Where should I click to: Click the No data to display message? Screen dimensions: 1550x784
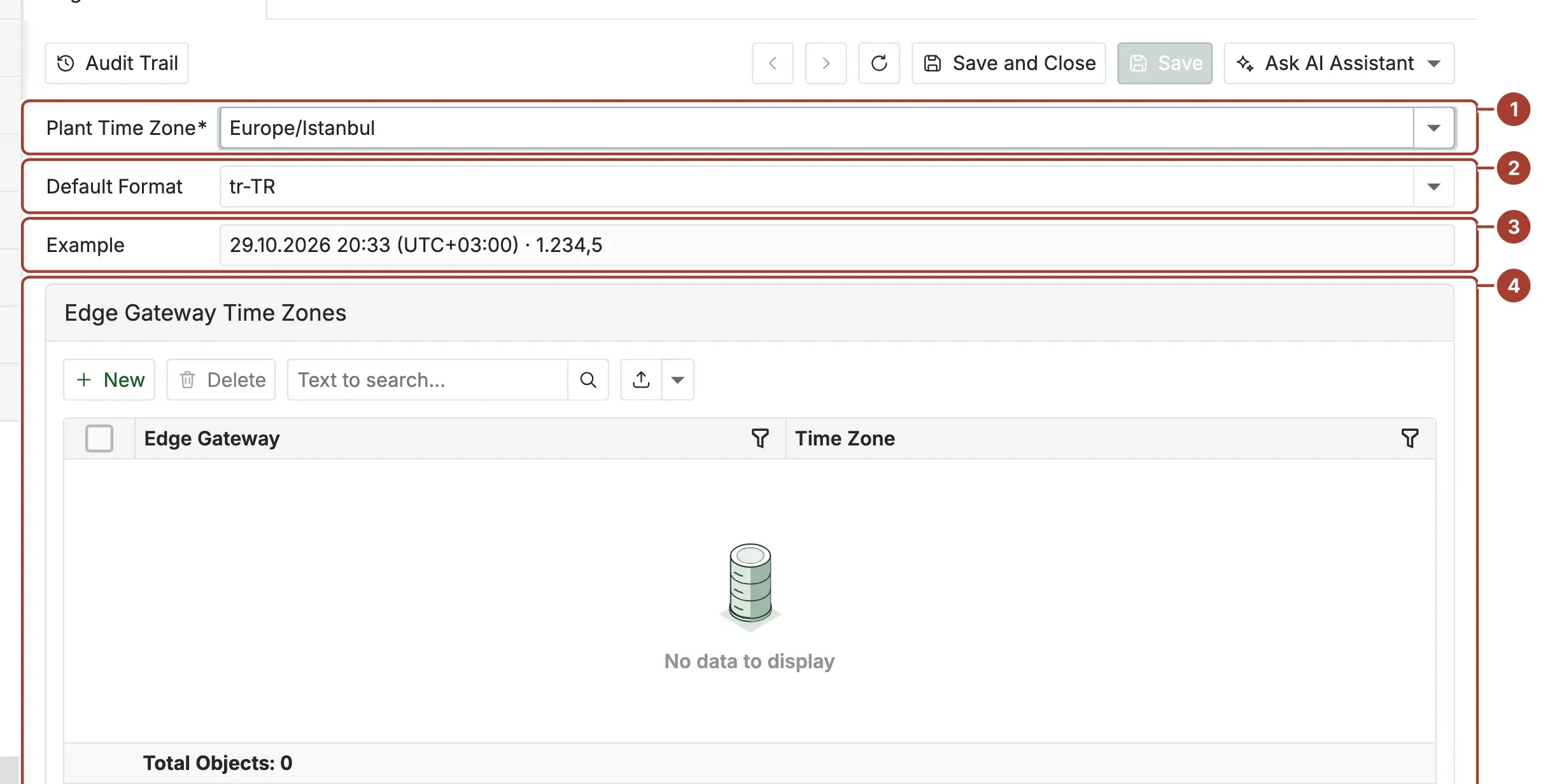(749, 661)
